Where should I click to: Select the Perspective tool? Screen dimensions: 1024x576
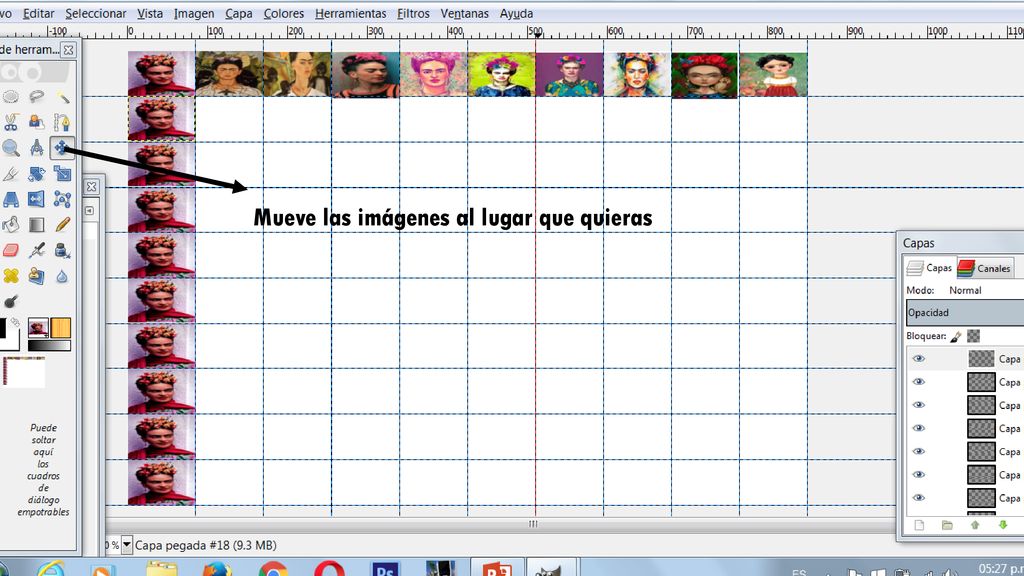coord(11,199)
